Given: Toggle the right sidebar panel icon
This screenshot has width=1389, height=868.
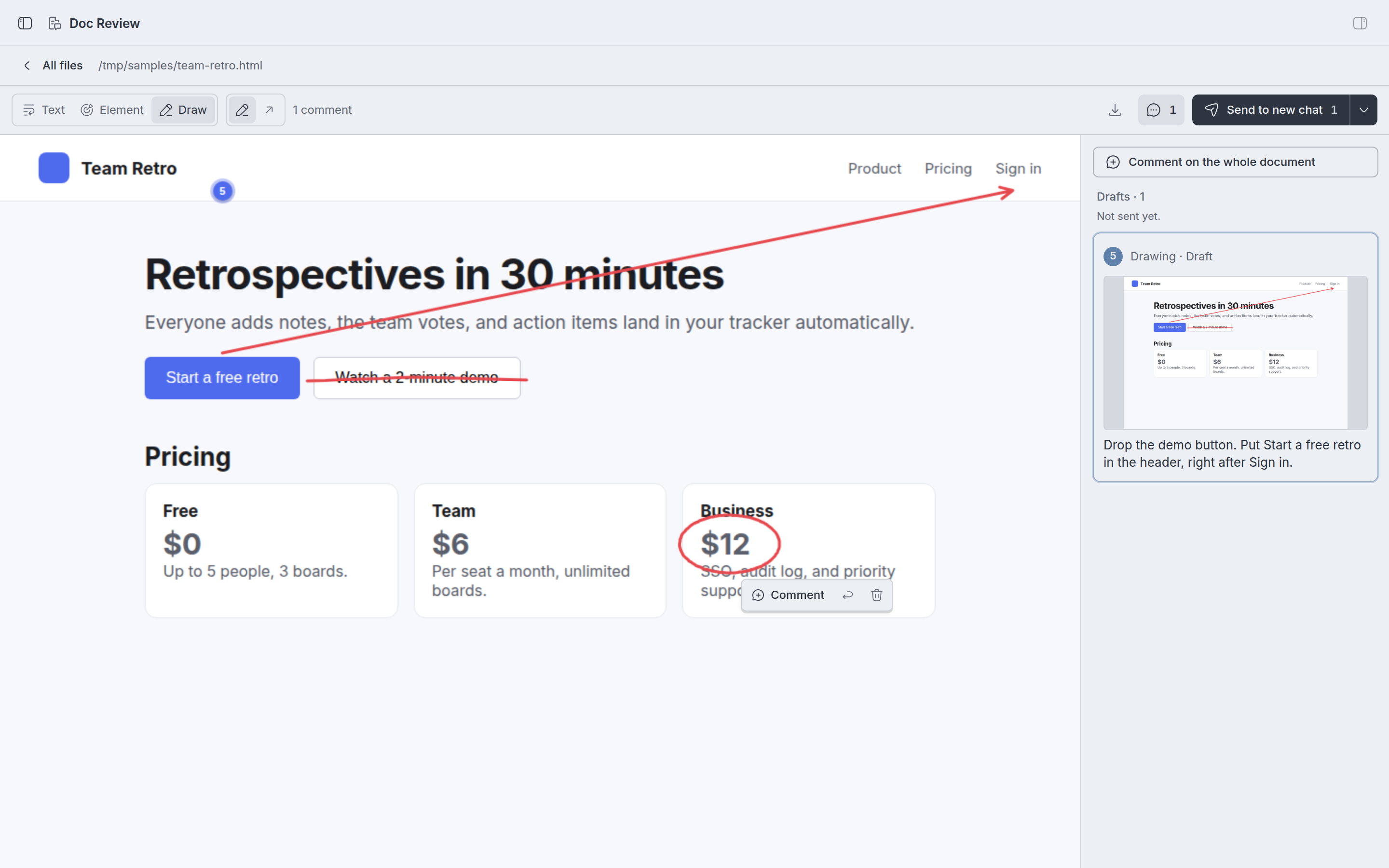Looking at the screenshot, I should click(1360, 23).
